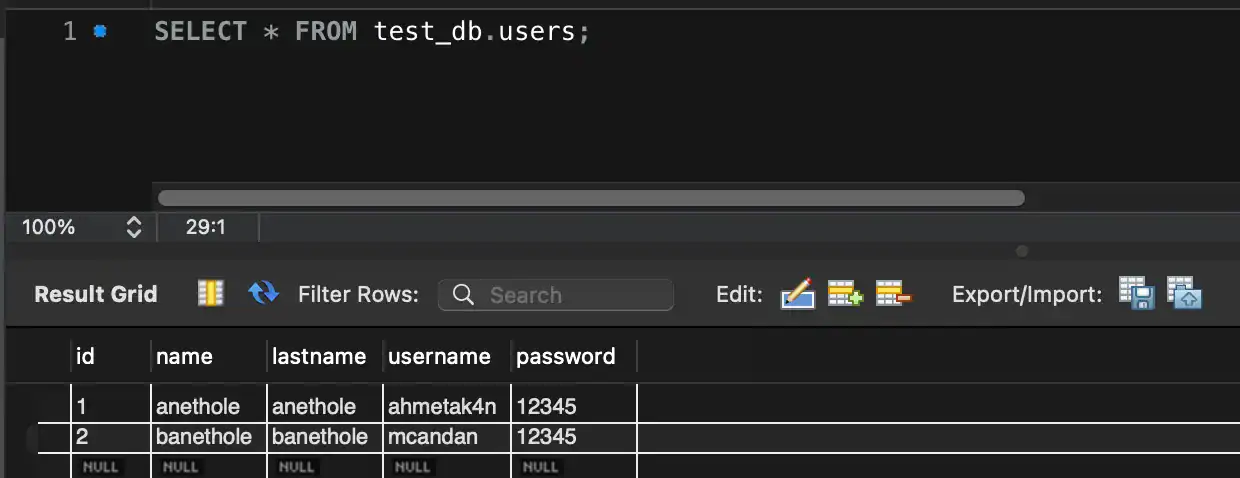Screen dimensions: 1240x478
Task: Click the Result Grid label
Action: (96, 294)
